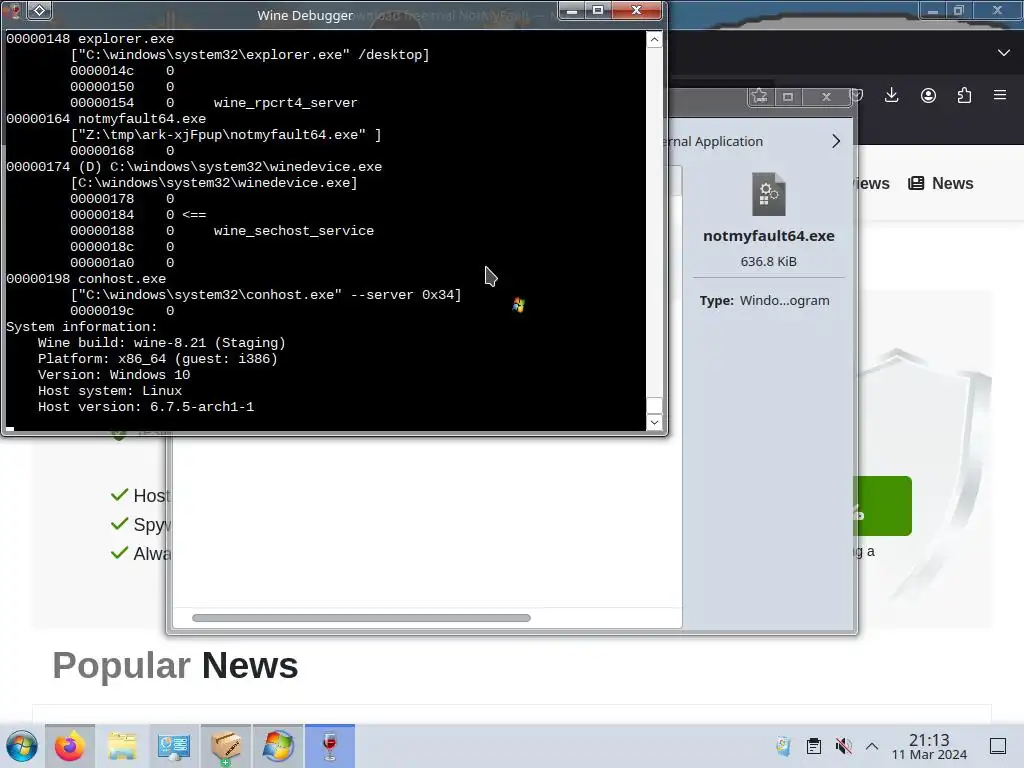Click the '00000164 notmyfault64.exe' process line
The height and width of the screenshot is (768, 1024).
click(106, 119)
